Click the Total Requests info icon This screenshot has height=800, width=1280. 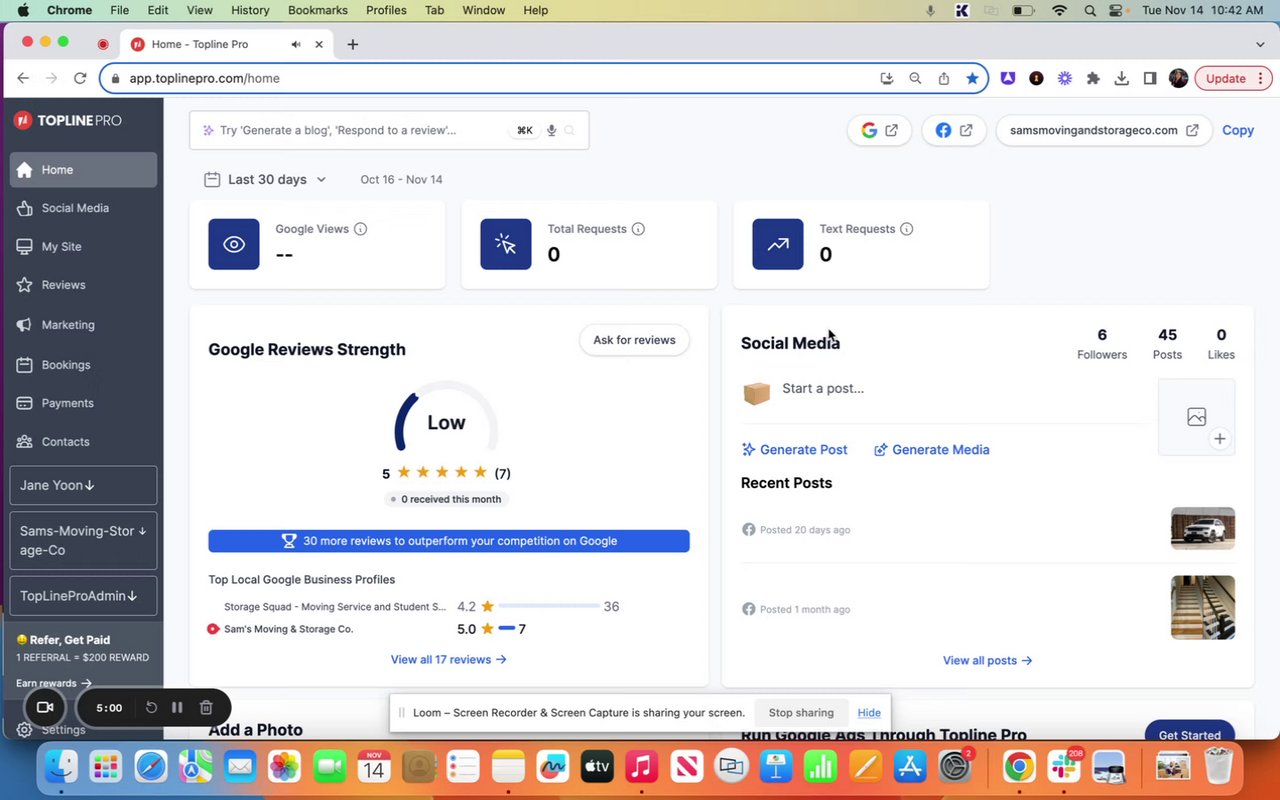pos(638,229)
